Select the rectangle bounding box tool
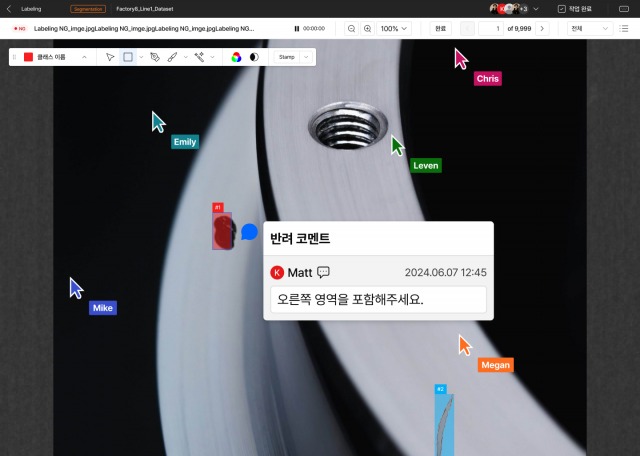Viewport: 640px width, 456px height. (128, 57)
